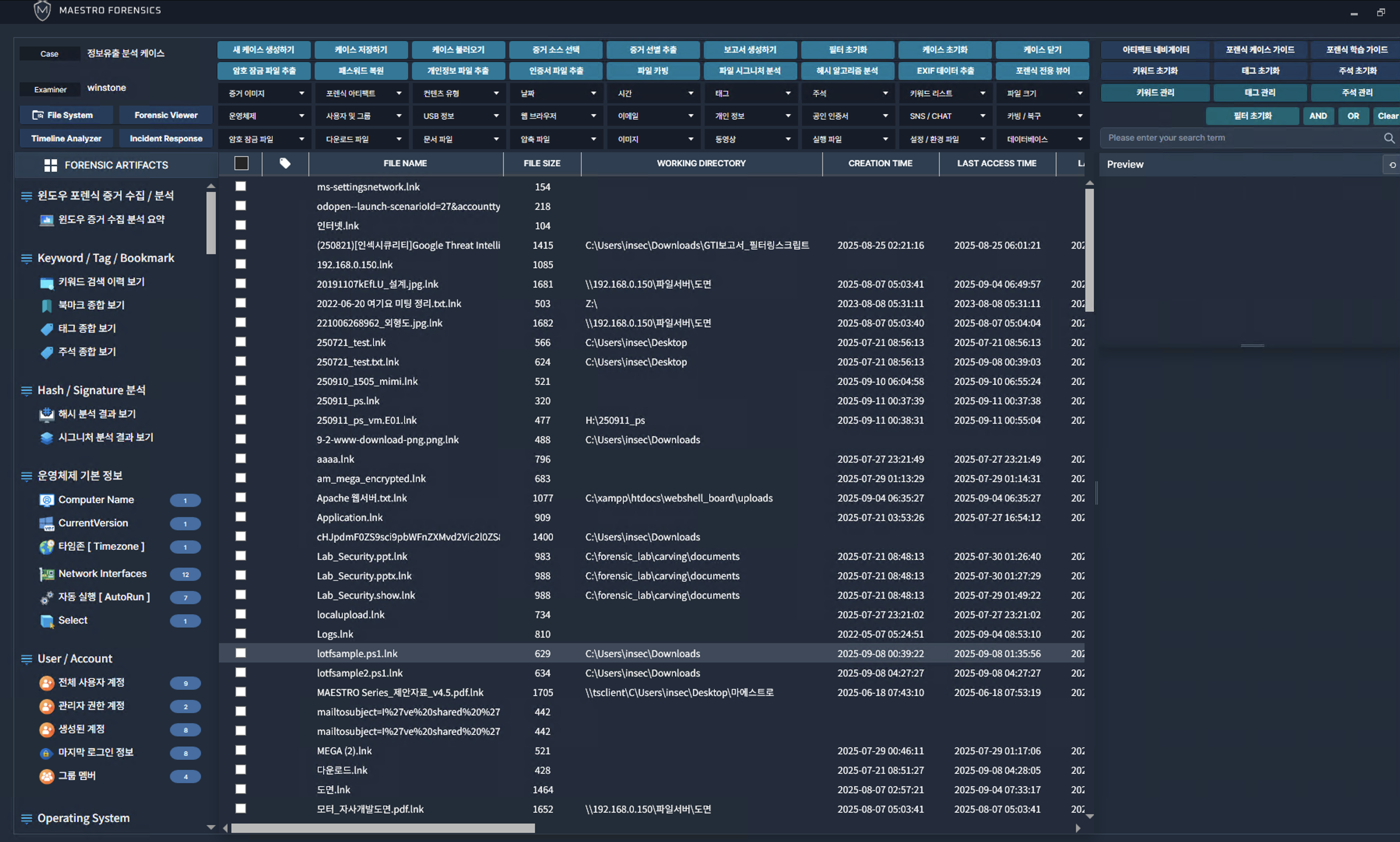Viewport: 1400px width, 842px height.
Task: Click the search magnifier icon
Action: pyautogui.click(x=1389, y=138)
